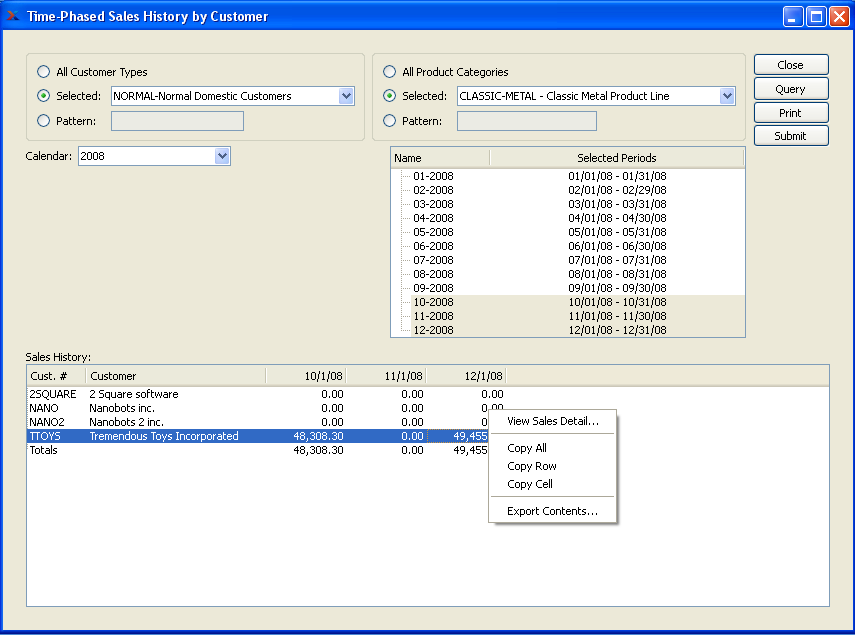Choose the customer type Pattern option
The height and width of the screenshot is (635, 855).
pos(43,121)
